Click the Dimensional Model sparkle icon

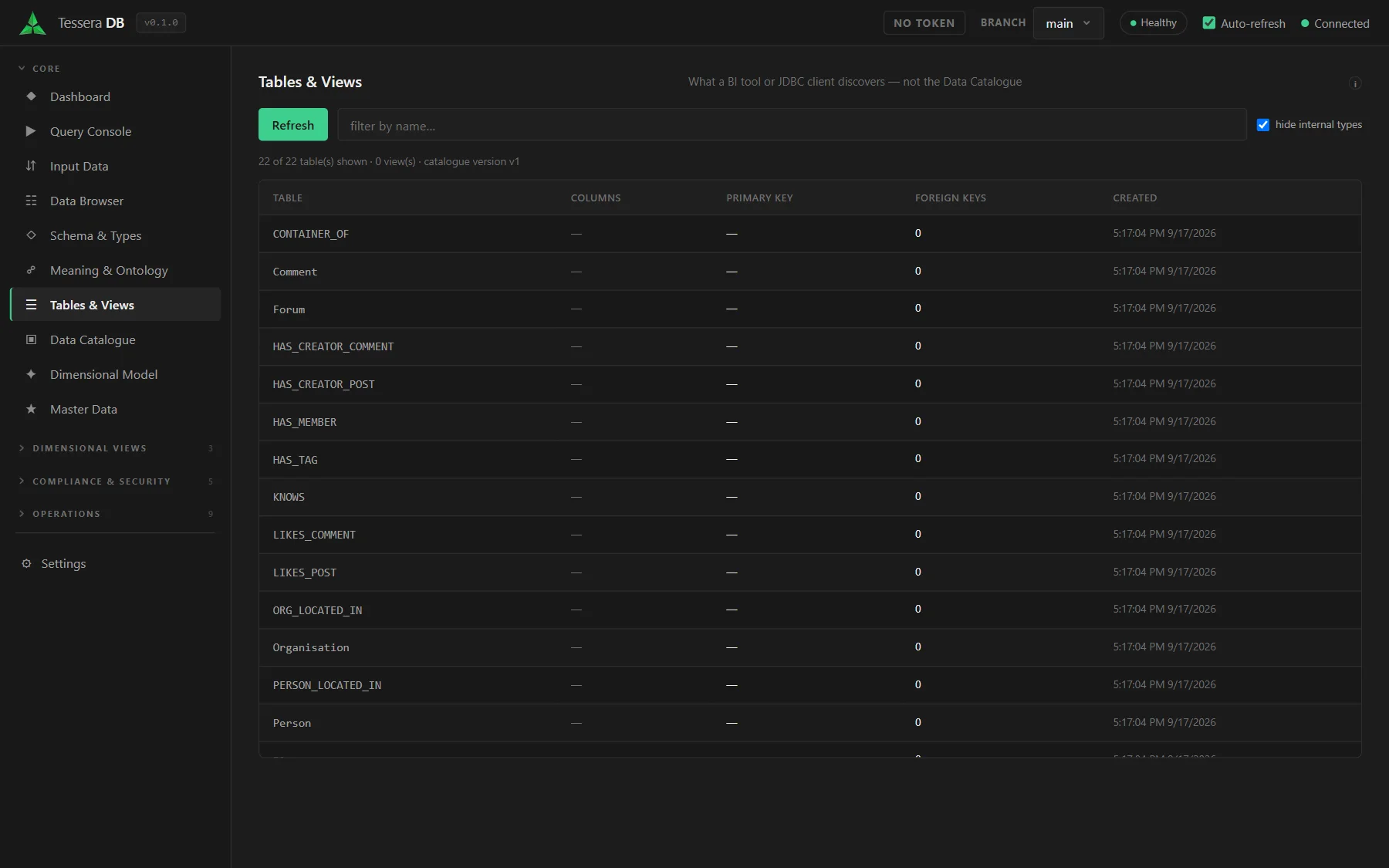[x=31, y=374]
